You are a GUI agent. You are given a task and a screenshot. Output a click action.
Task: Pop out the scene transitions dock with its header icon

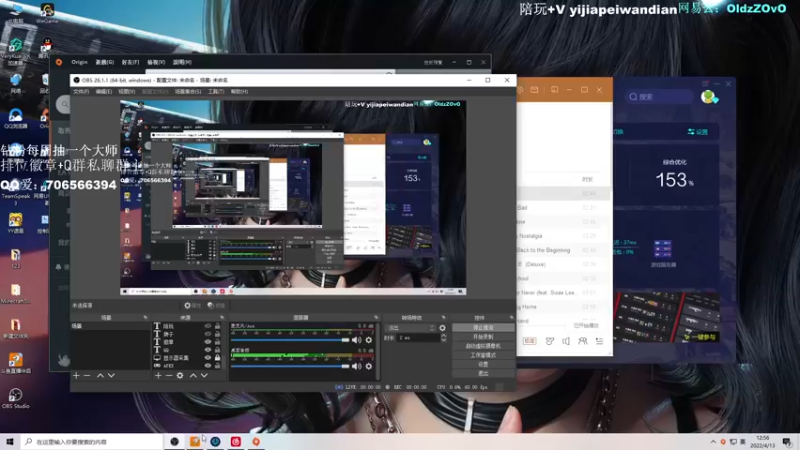[x=443, y=317]
